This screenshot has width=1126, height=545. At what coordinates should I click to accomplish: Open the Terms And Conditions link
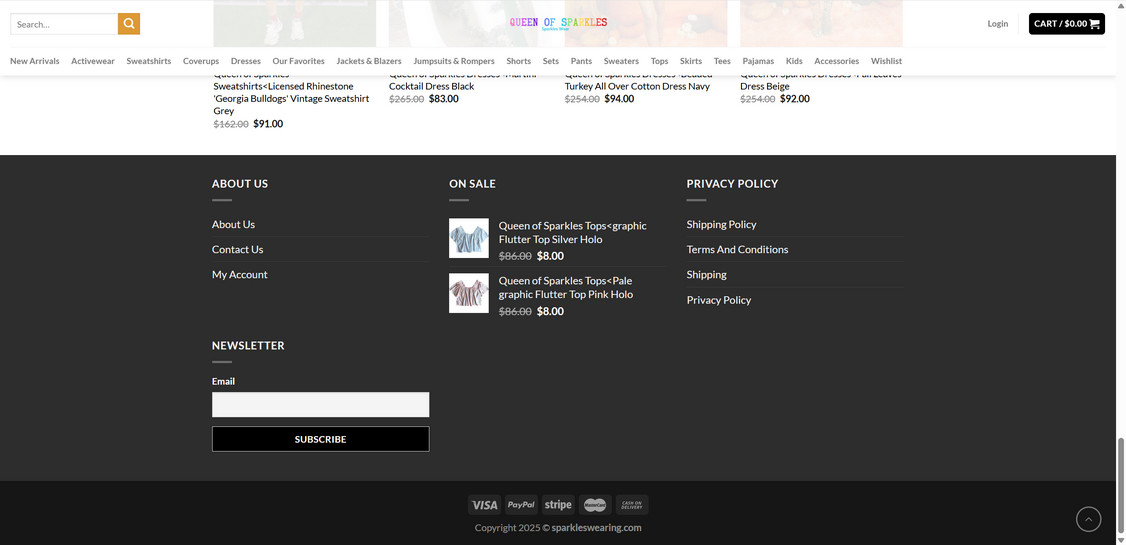pyautogui.click(x=738, y=249)
